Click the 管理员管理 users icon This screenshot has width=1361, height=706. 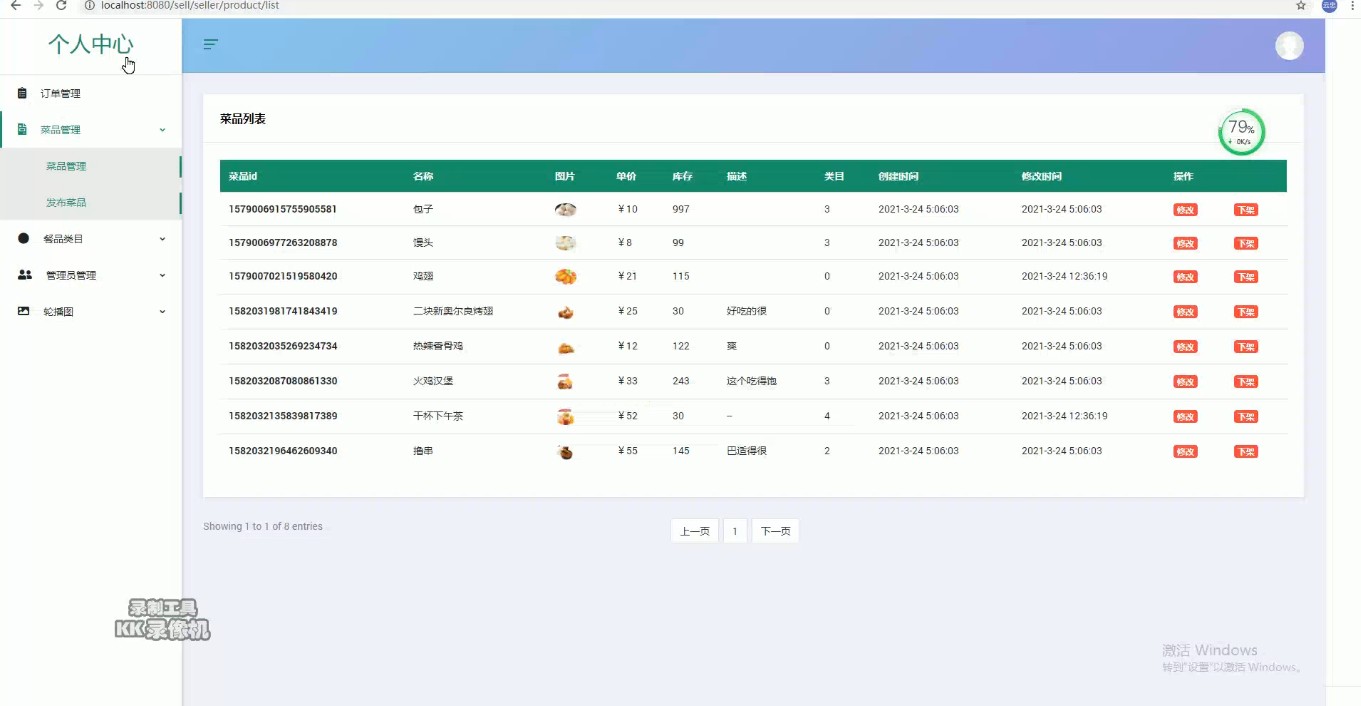pyautogui.click(x=25, y=275)
